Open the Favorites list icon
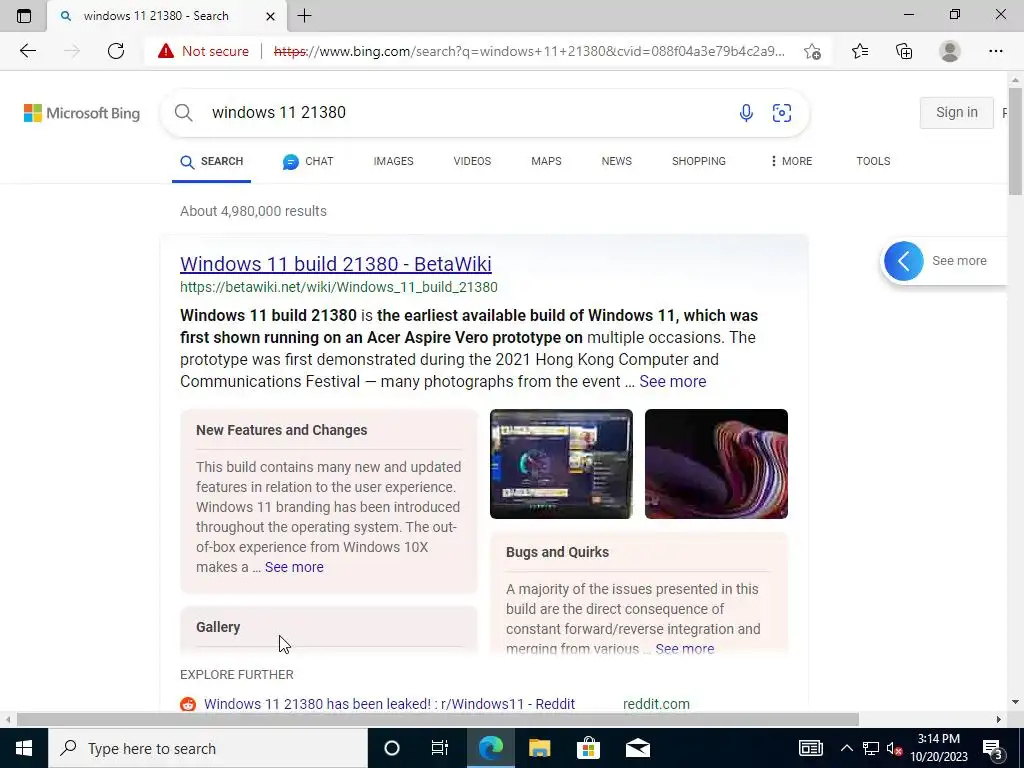 (860, 51)
